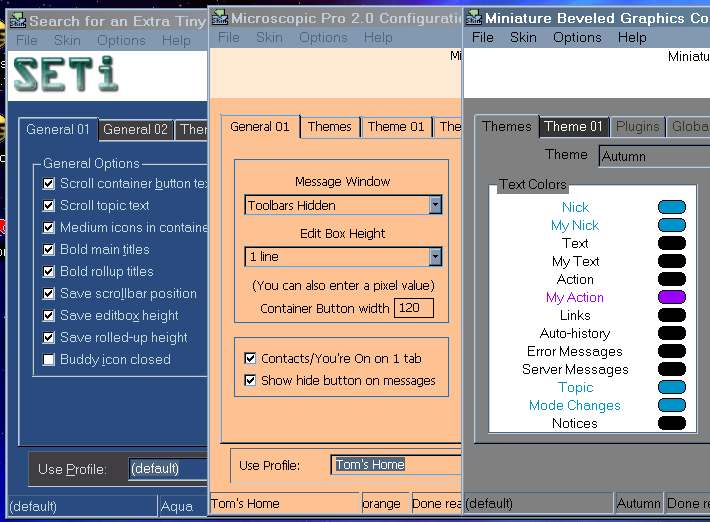Click the Topic color swatch
The height and width of the screenshot is (522, 710).
click(672, 387)
